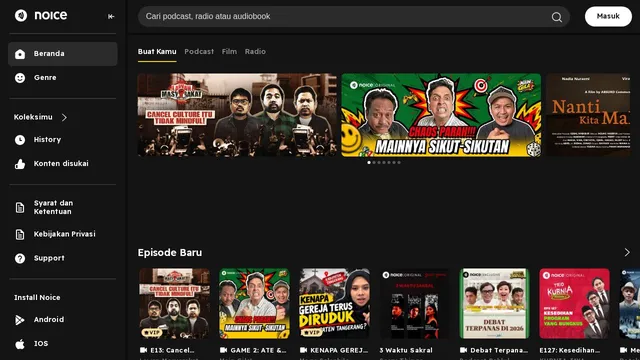
Task: Open the Debat Terpanas di 2026 thumbnail
Action: click(x=494, y=303)
